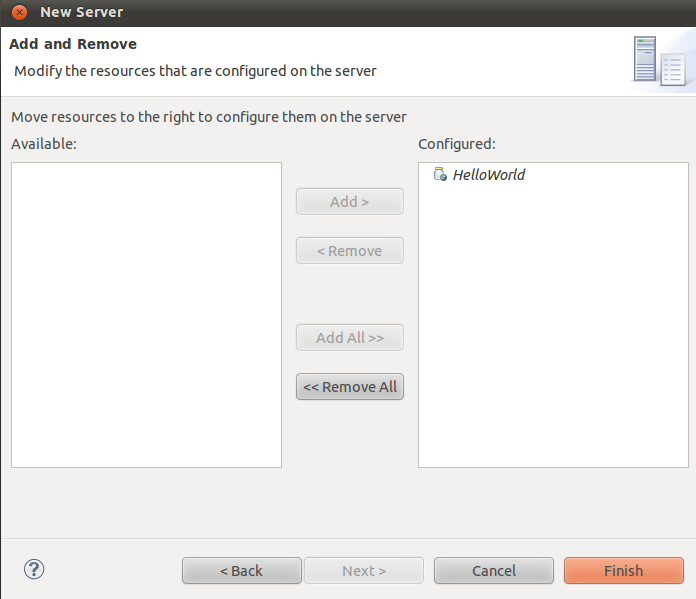Click the Add and Remove heading
This screenshot has height=599, width=696.
pos(73,44)
